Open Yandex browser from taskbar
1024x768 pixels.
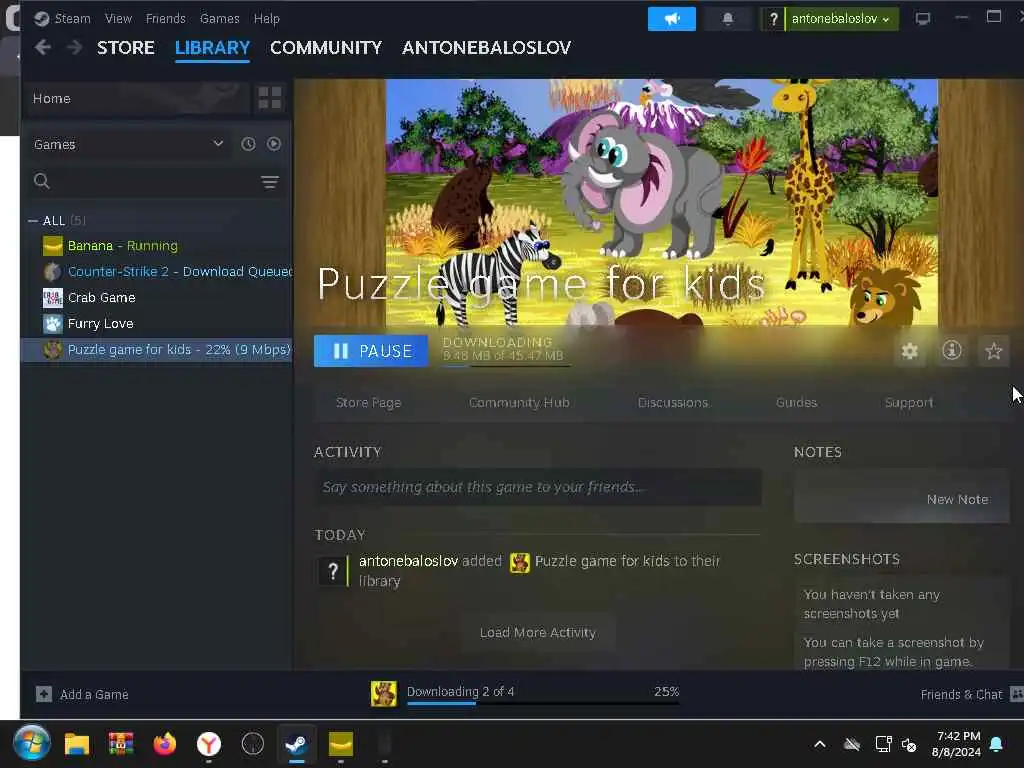coord(209,744)
